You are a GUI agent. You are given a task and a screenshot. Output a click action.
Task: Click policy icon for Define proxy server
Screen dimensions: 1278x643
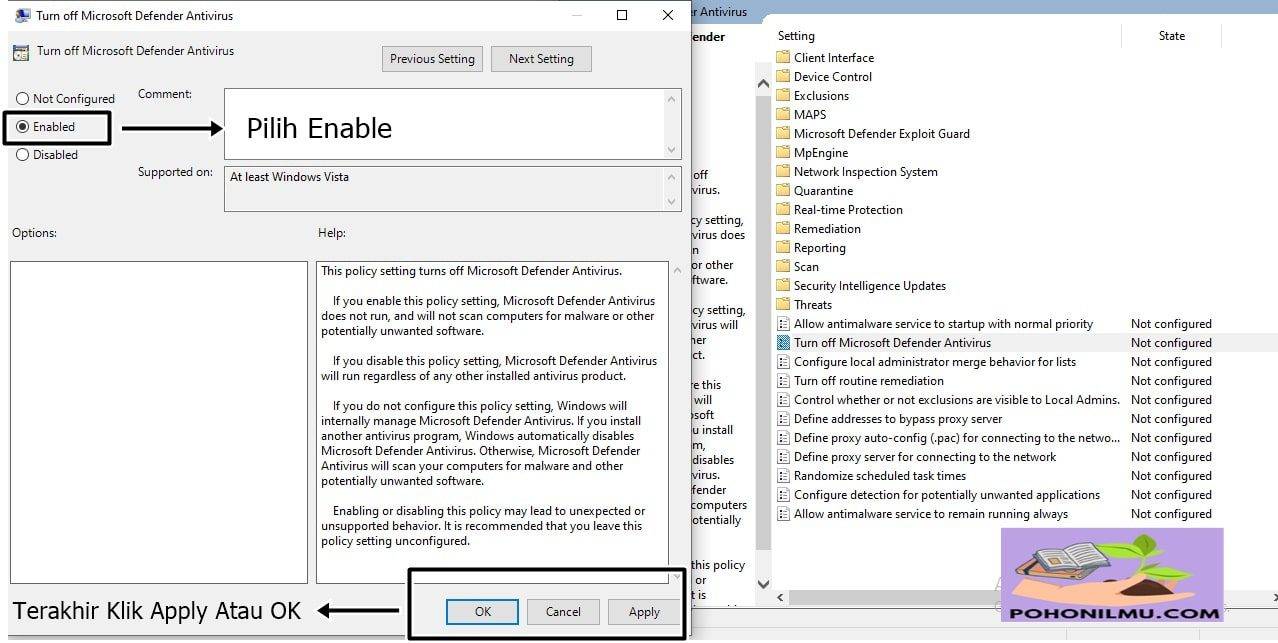coord(784,457)
